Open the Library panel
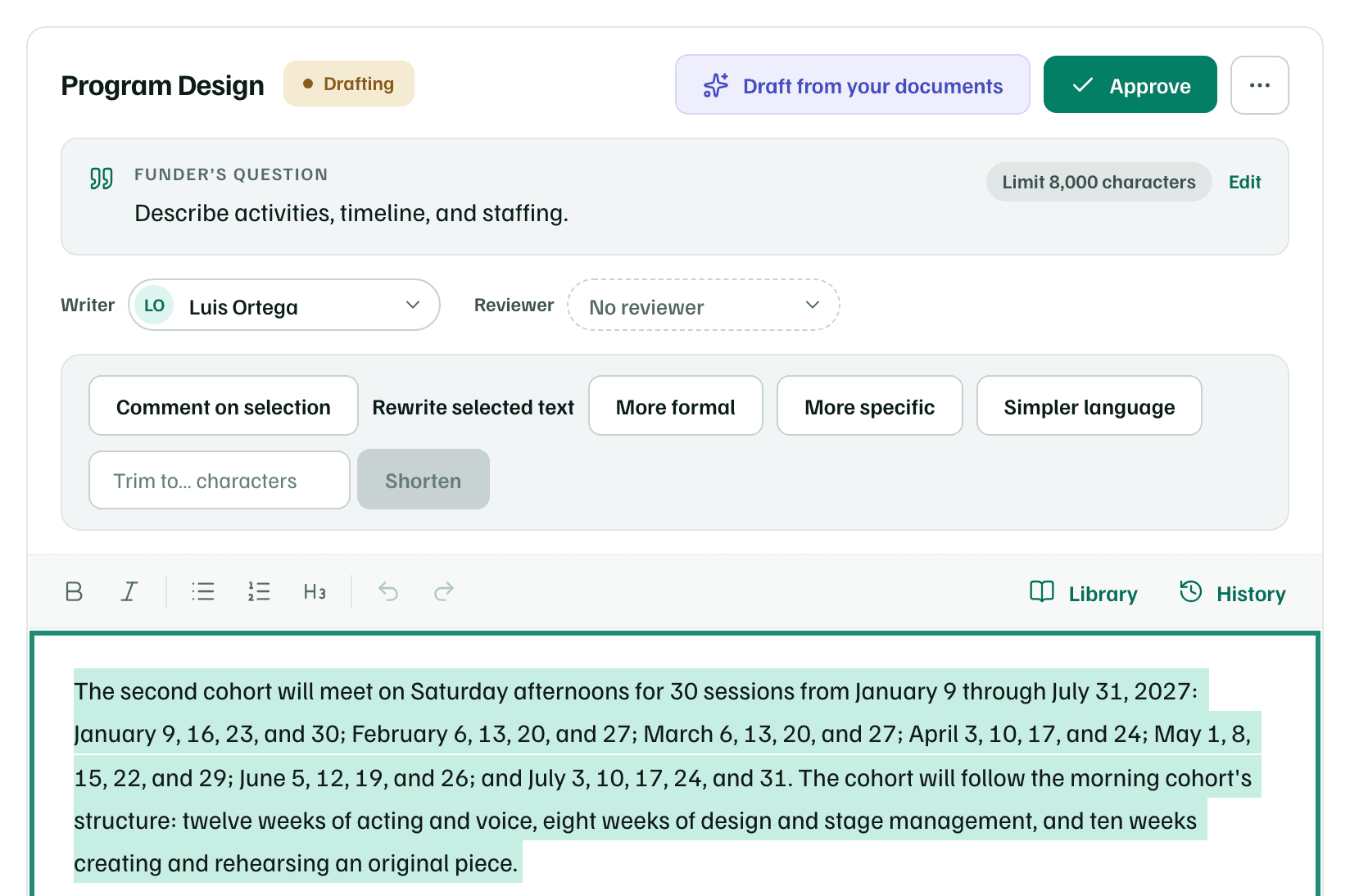1350x896 pixels. 1084,593
